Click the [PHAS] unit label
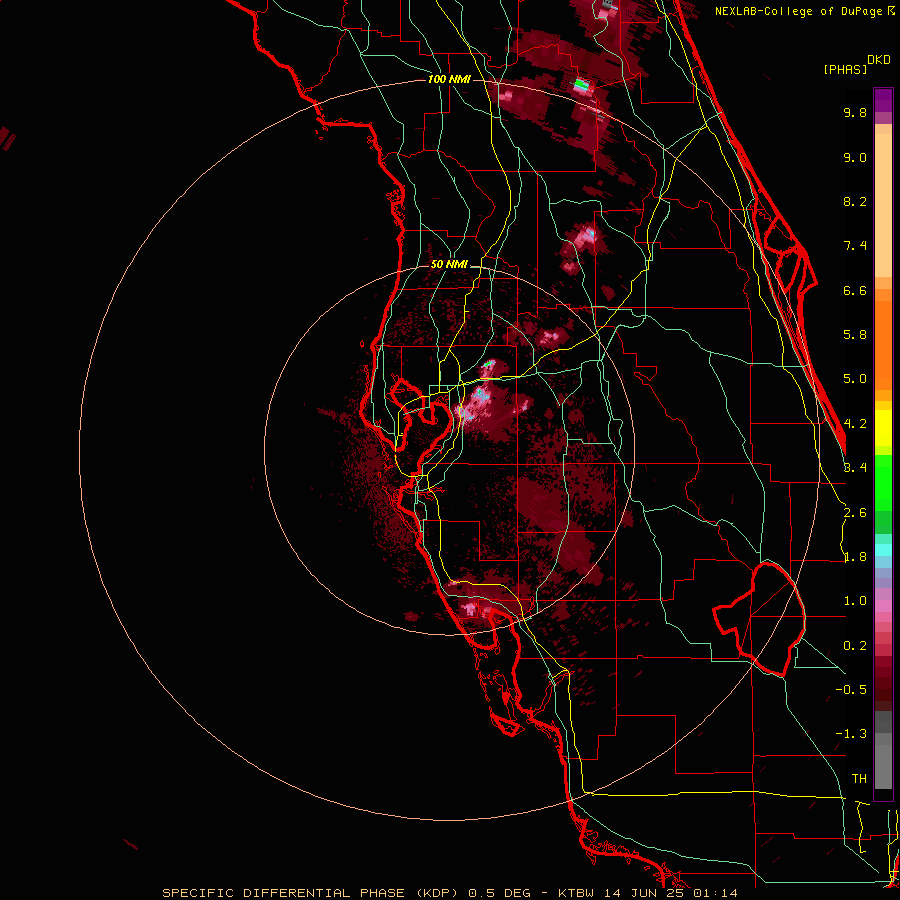Image resolution: width=900 pixels, height=900 pixels. tap(844, 70)
